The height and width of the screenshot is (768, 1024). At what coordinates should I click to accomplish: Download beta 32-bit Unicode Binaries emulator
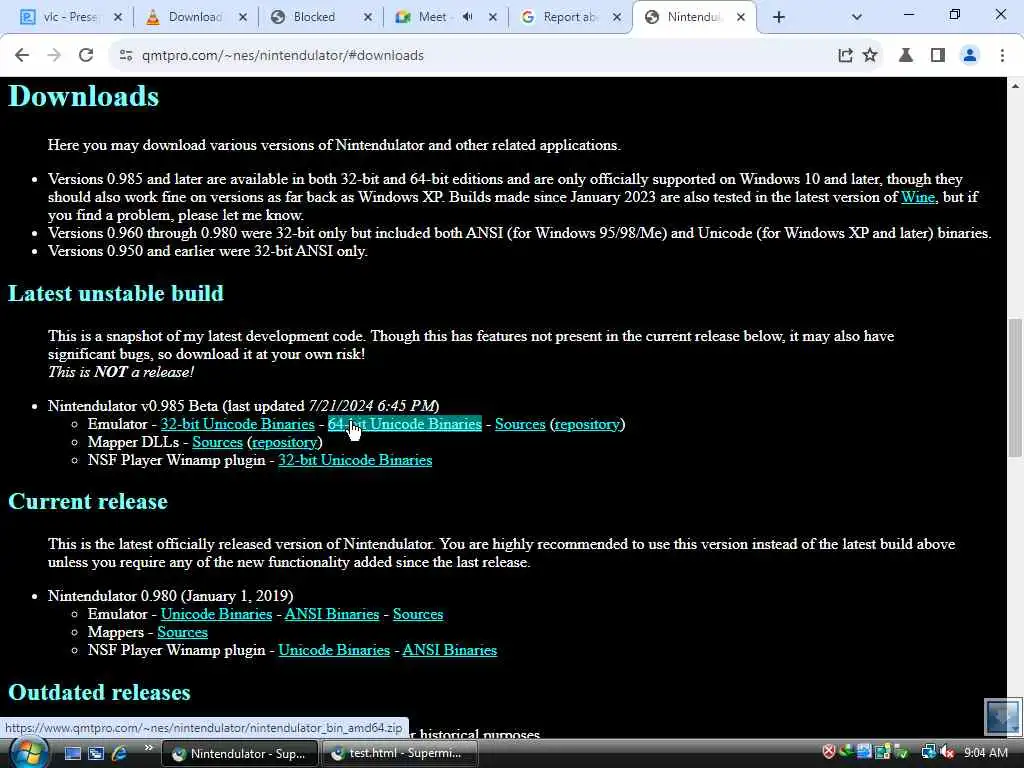238,424
